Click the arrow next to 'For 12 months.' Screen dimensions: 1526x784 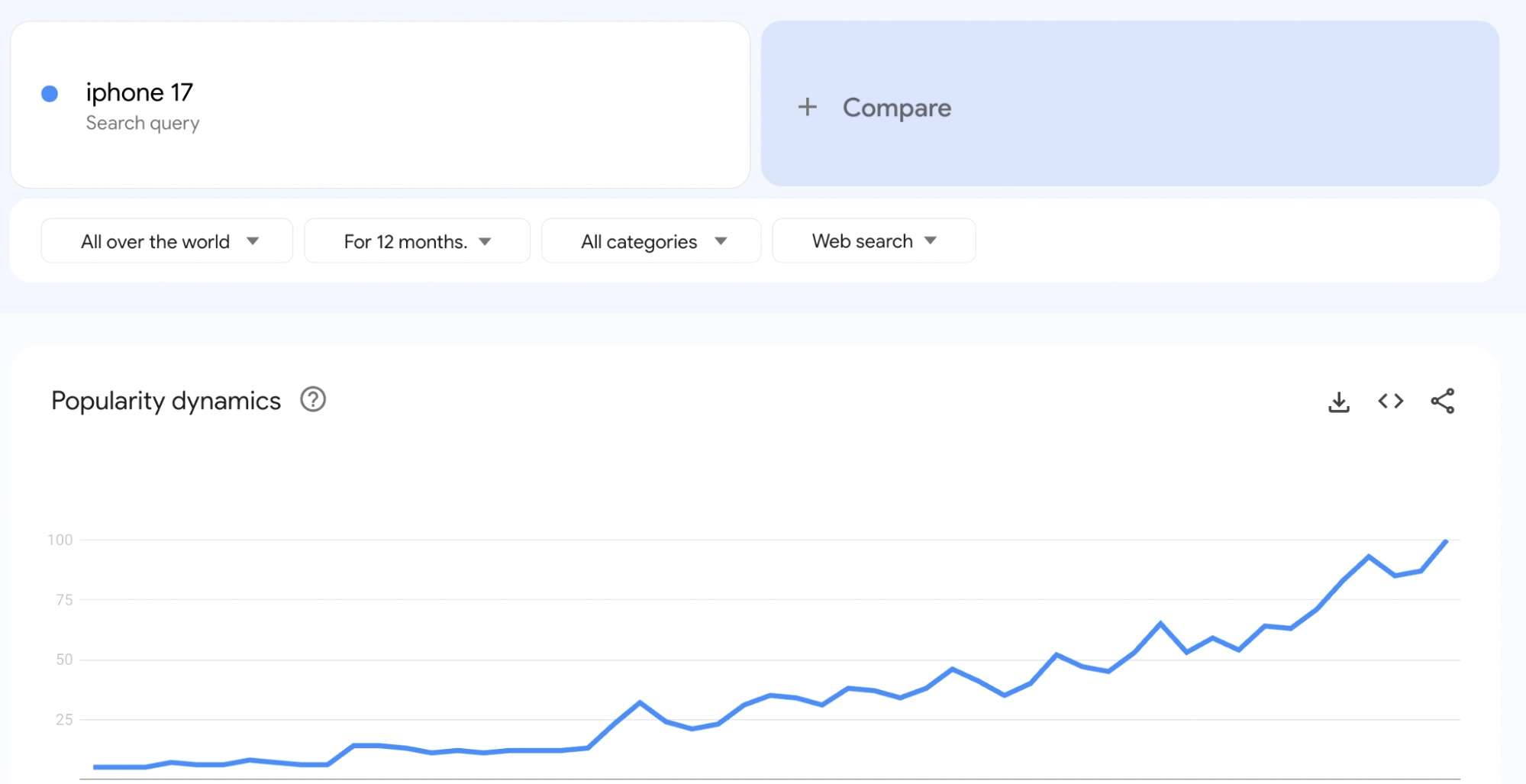coord(485,241)
